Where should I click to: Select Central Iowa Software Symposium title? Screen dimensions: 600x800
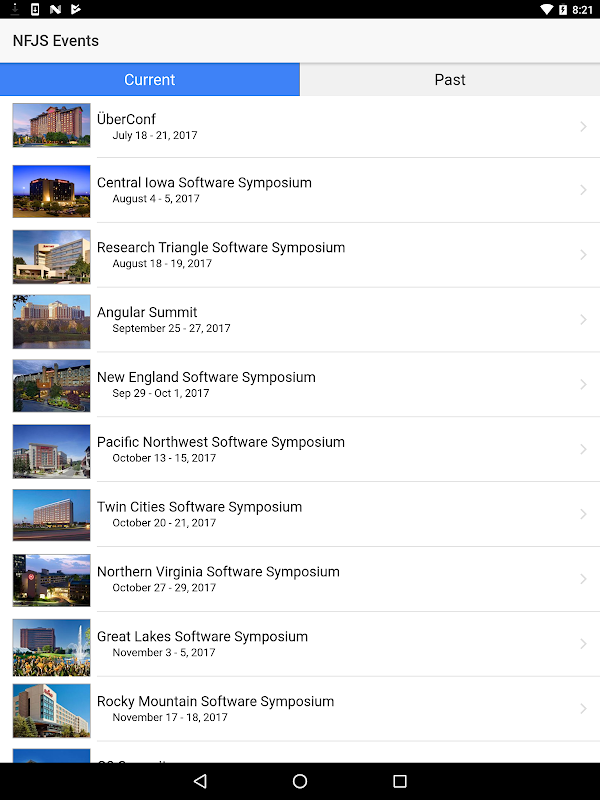(x=204, y=183)
